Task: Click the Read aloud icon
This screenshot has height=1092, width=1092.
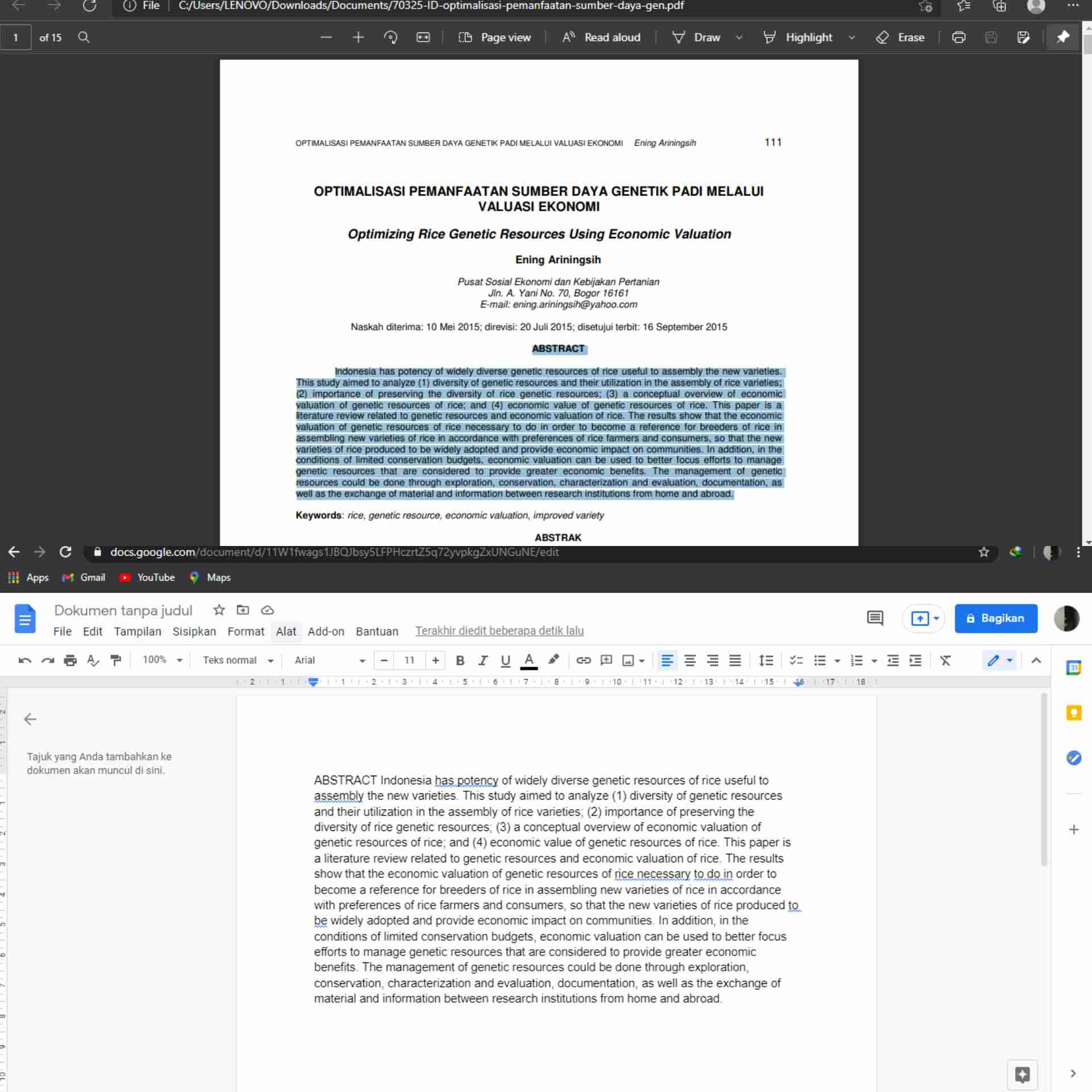Action: [568, 38]
